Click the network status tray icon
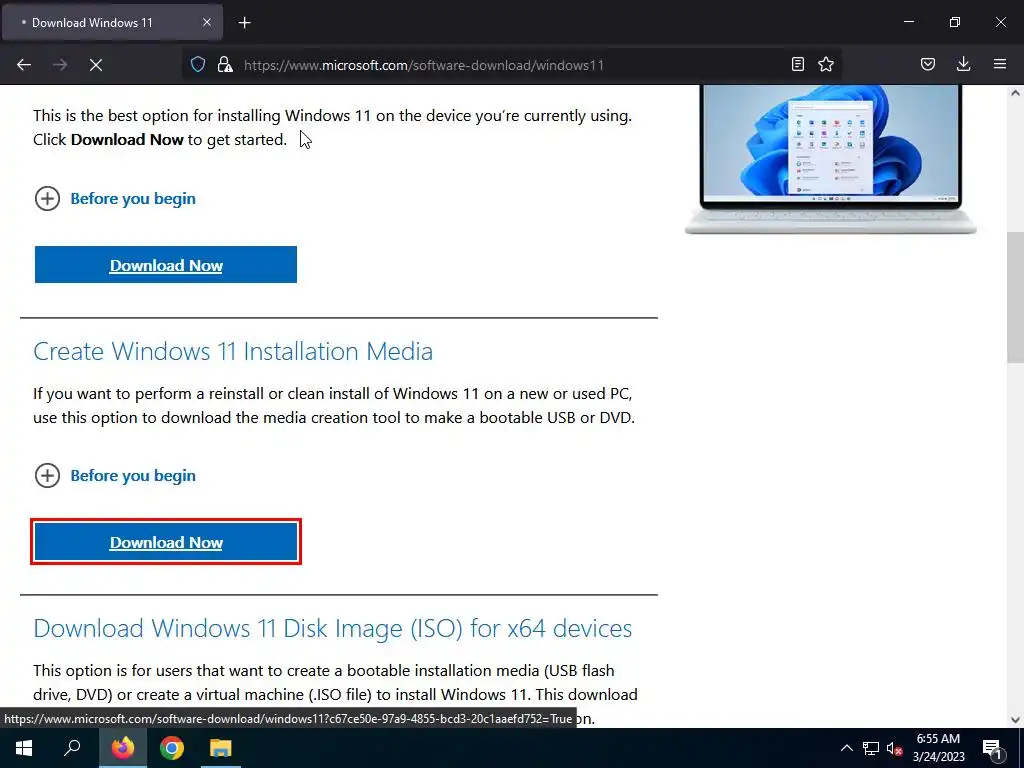Screen dimensions: 1024x768 (871, 748)
